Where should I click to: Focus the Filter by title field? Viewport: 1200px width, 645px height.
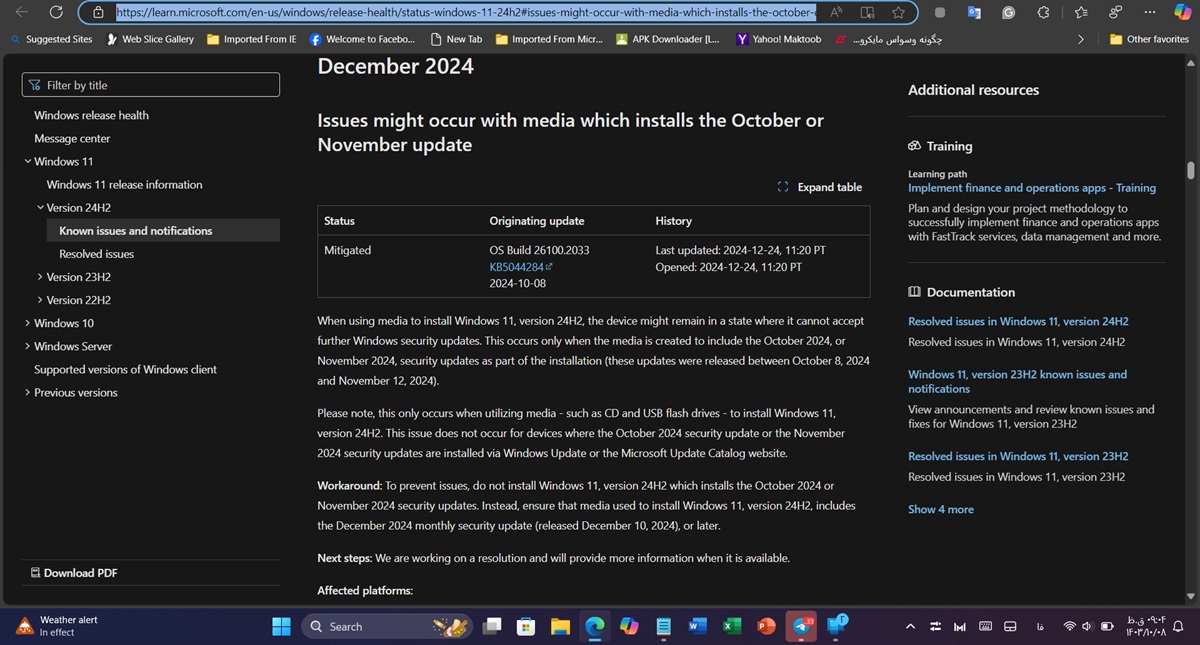tap(151, 85)
